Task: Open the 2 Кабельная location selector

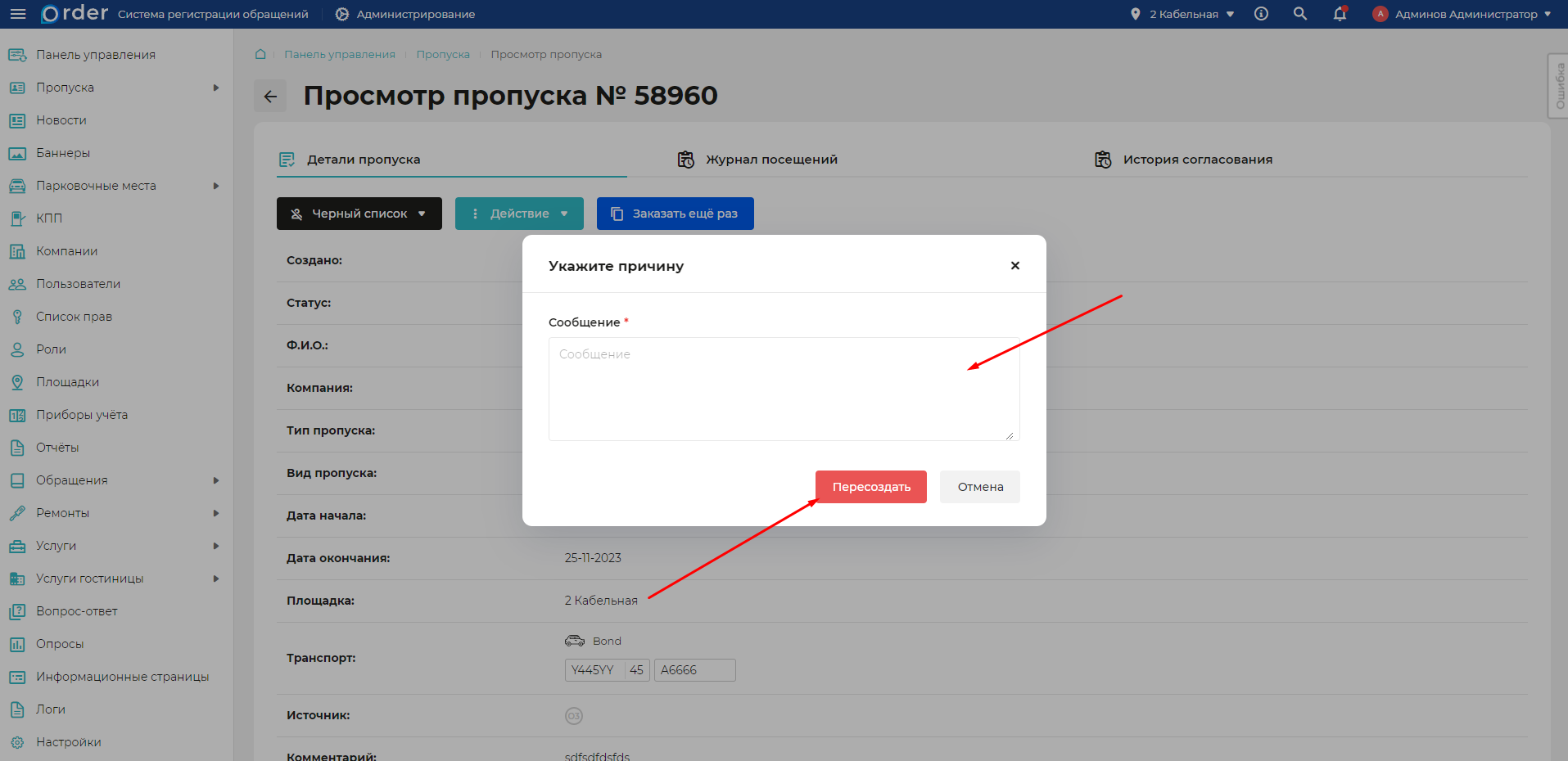Action: [x=1182, y=14]
